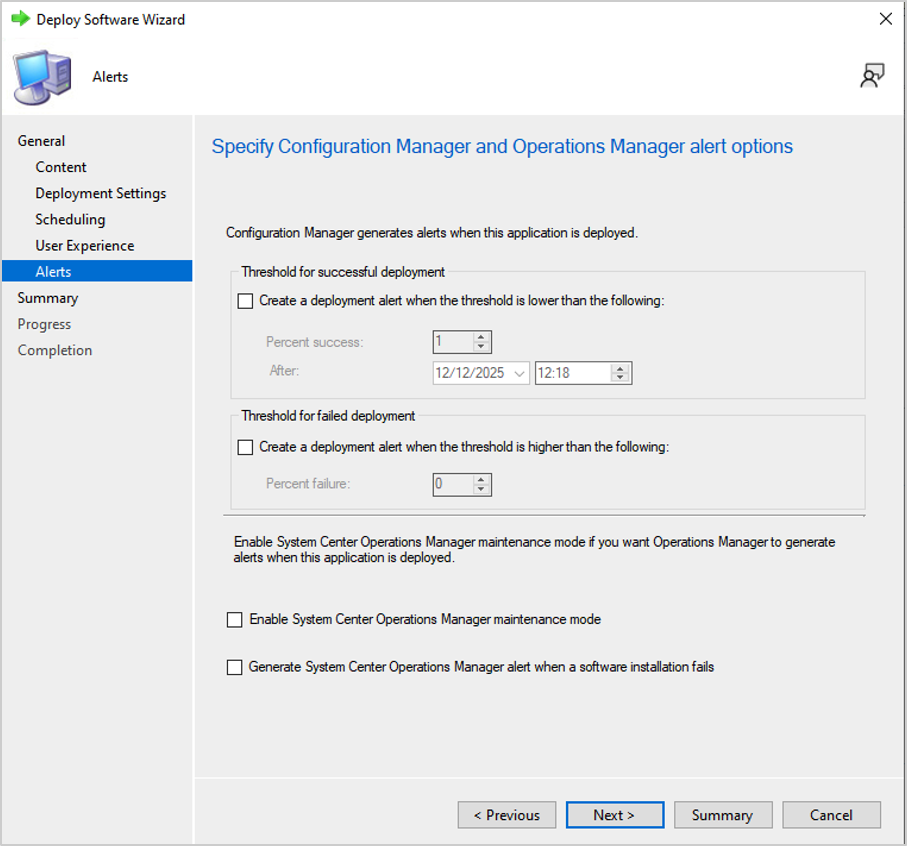Select Deployment Settings in wizard navigation
The height and width of the screenshot is (846, 908).
pos(101,193)
